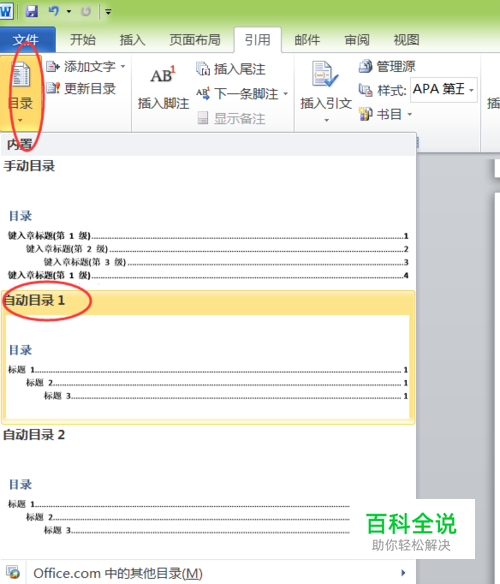Screen dimensions: 500x584
Task: Click the Word application icon
Action: click(6, 12)
